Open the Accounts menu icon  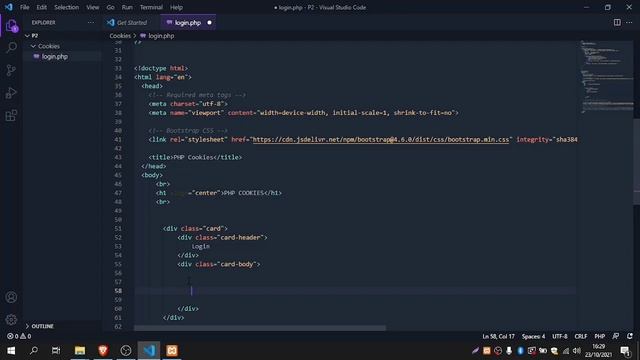tap(11, 297)
